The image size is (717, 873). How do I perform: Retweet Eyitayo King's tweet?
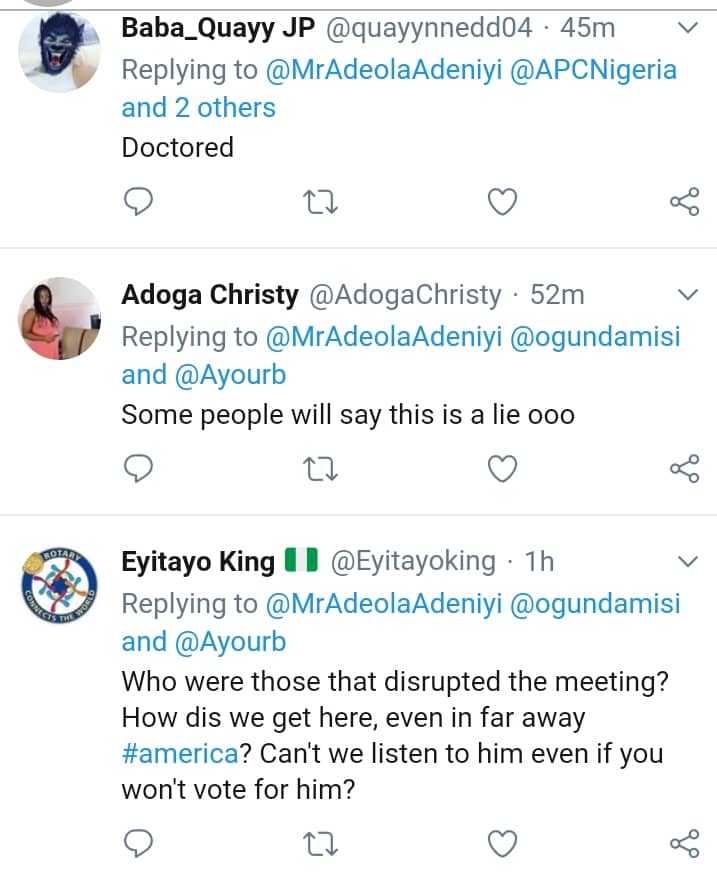[320, 844]
